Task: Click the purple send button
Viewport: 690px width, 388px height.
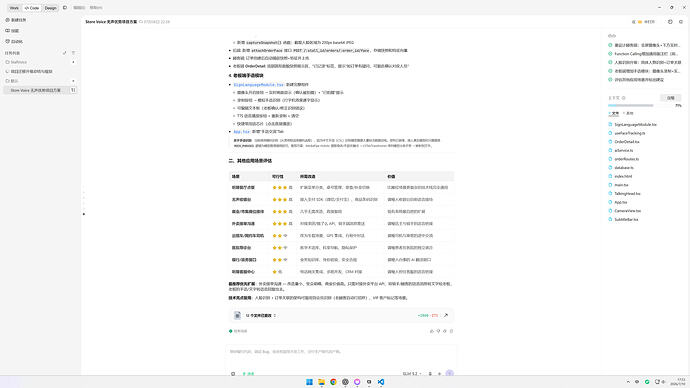Action: tap(449, 373)
